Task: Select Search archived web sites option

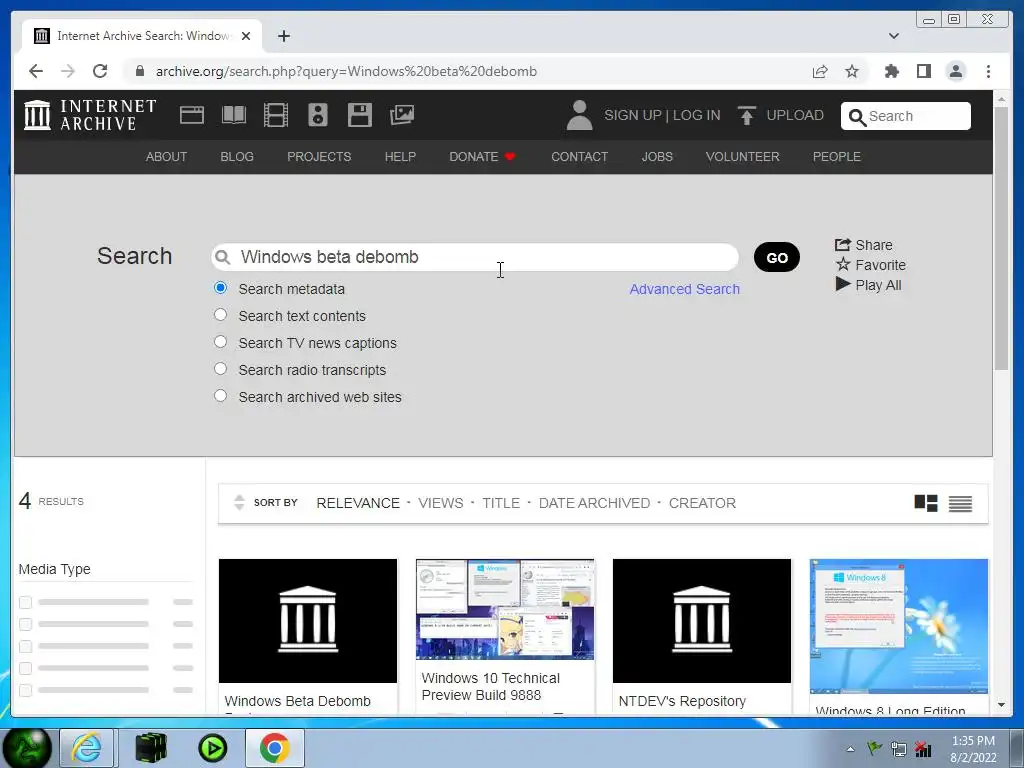Action: coord(221,396)
